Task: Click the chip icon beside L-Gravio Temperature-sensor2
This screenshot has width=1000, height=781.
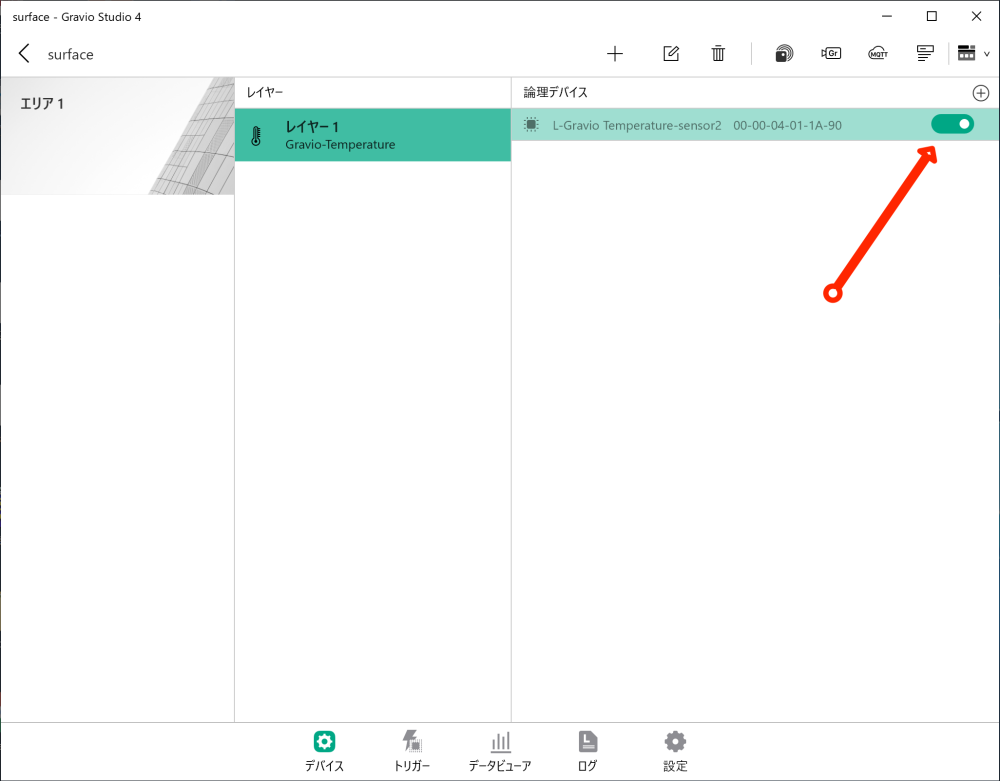Action: [531, 125]
